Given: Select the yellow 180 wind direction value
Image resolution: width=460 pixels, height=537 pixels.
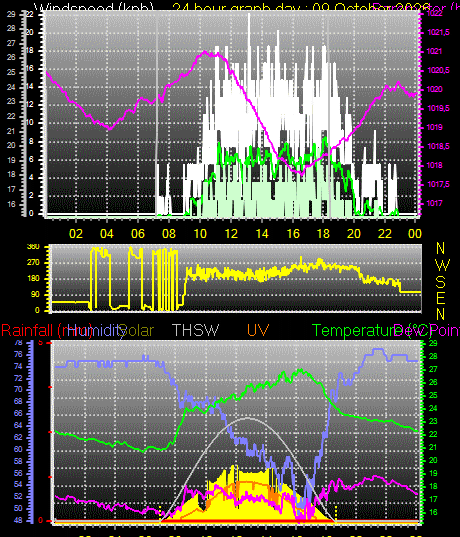Looking at the screenshot, I should pos(33,278).
